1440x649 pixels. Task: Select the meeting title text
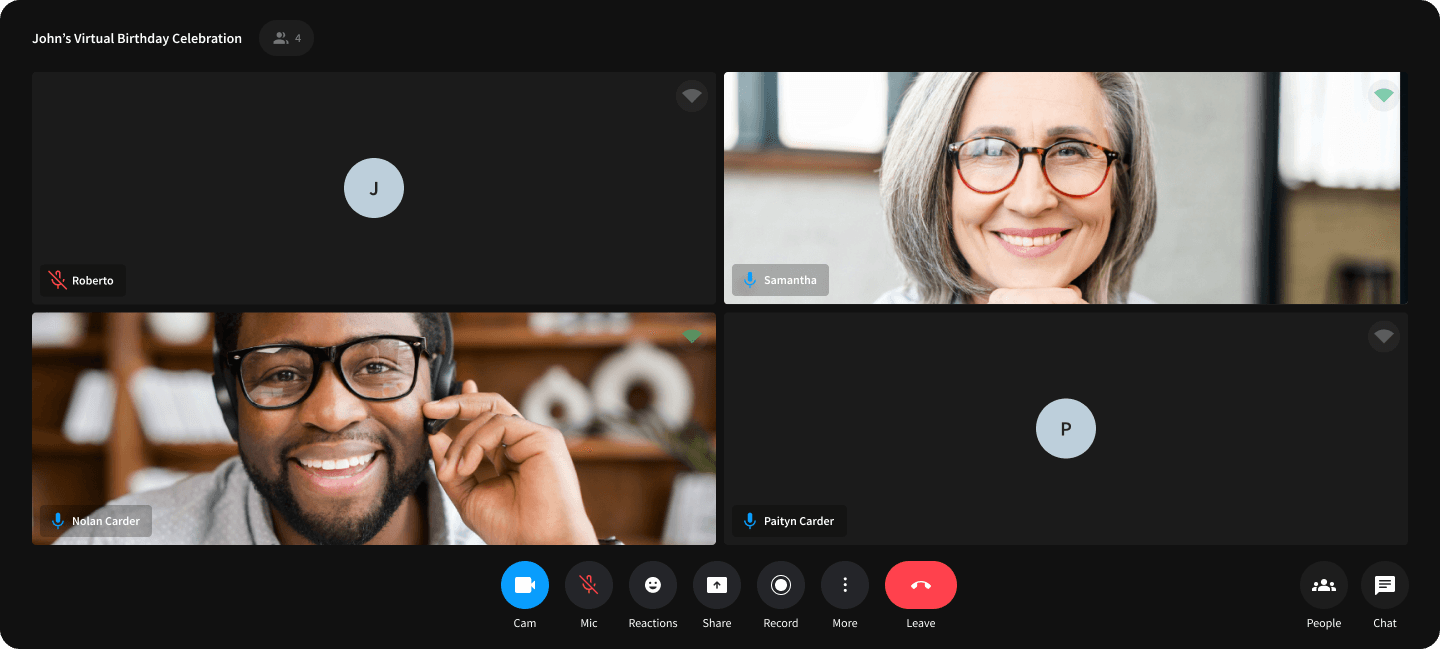coord(136,37)
